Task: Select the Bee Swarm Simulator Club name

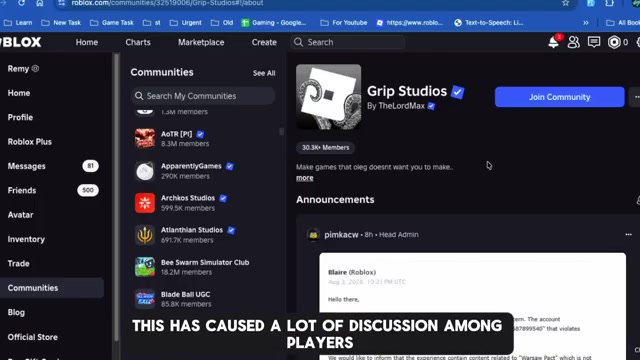Action: pos(205,262)
